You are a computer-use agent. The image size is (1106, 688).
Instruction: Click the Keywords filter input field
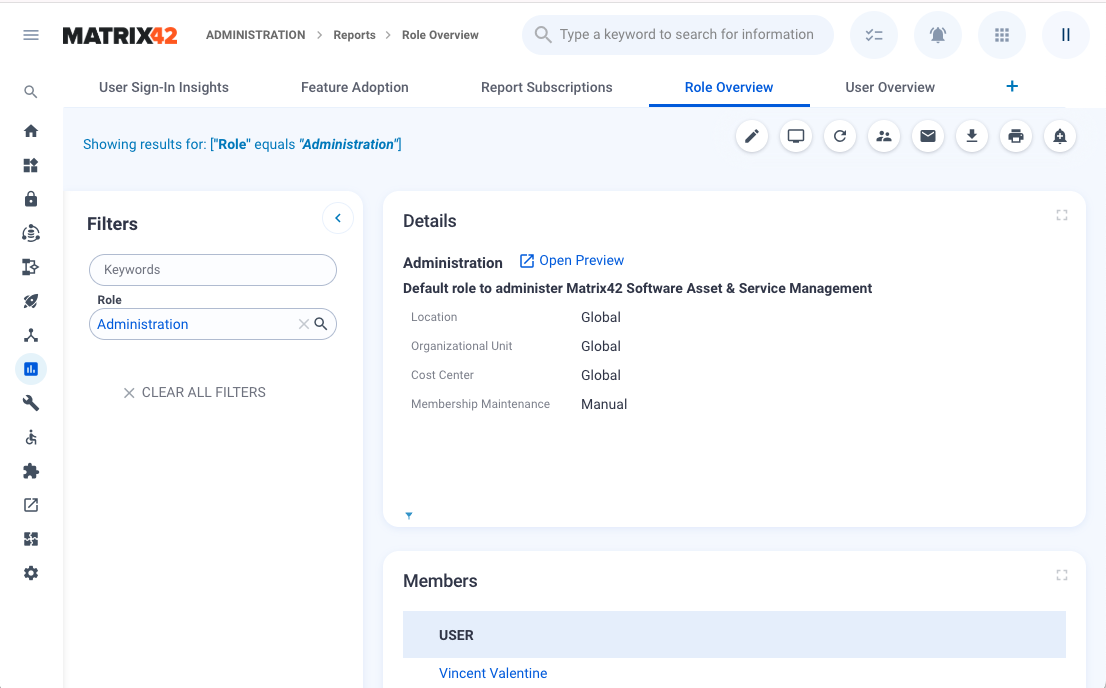[x=213, y=270]
